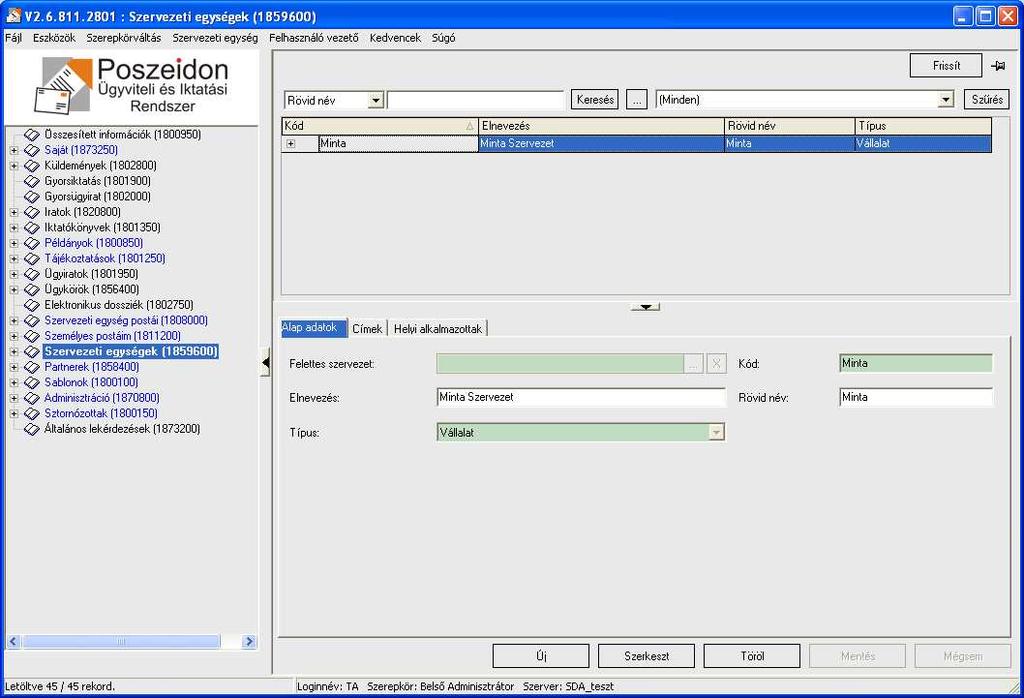This screenshot has width=1024, height=698.
Task: Click the Általános lekérdezések node icon
Action: pyautogui.click(x=31, y=429)
